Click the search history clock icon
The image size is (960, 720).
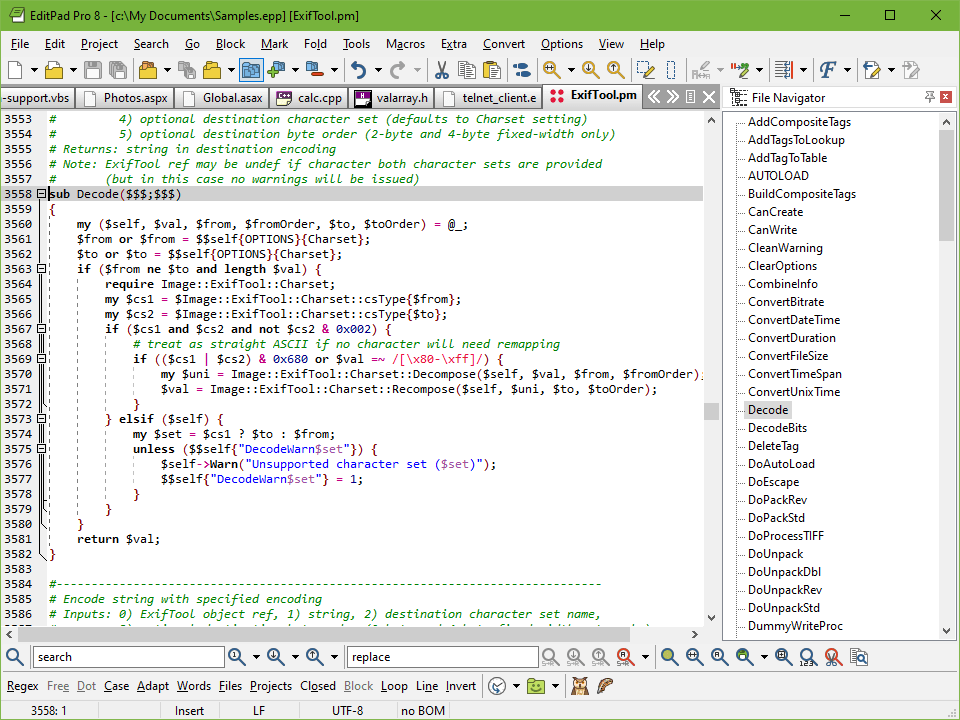point(497,686)
